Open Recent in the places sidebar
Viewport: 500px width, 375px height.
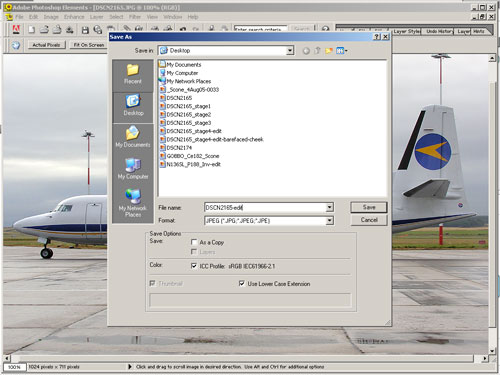click(133, 75)
